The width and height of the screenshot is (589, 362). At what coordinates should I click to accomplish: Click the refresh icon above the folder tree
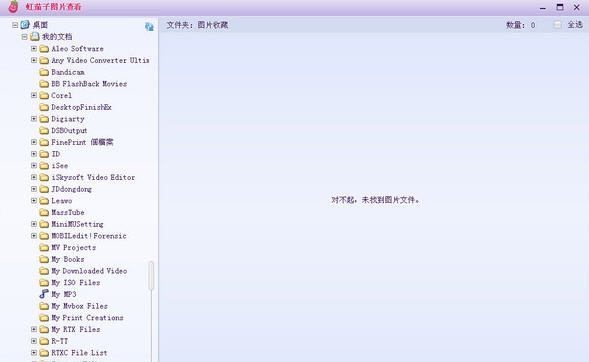click(149, 26)
